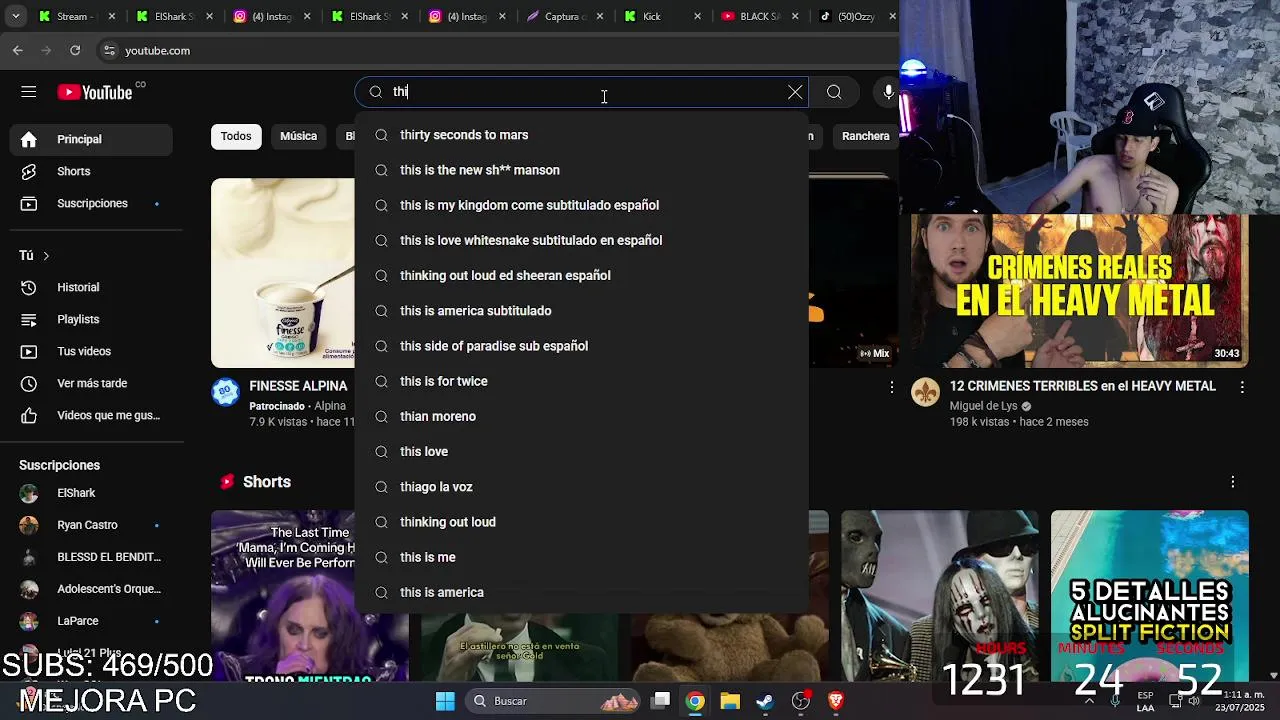Open site information icon in the address bar

(x=109, y=50)
